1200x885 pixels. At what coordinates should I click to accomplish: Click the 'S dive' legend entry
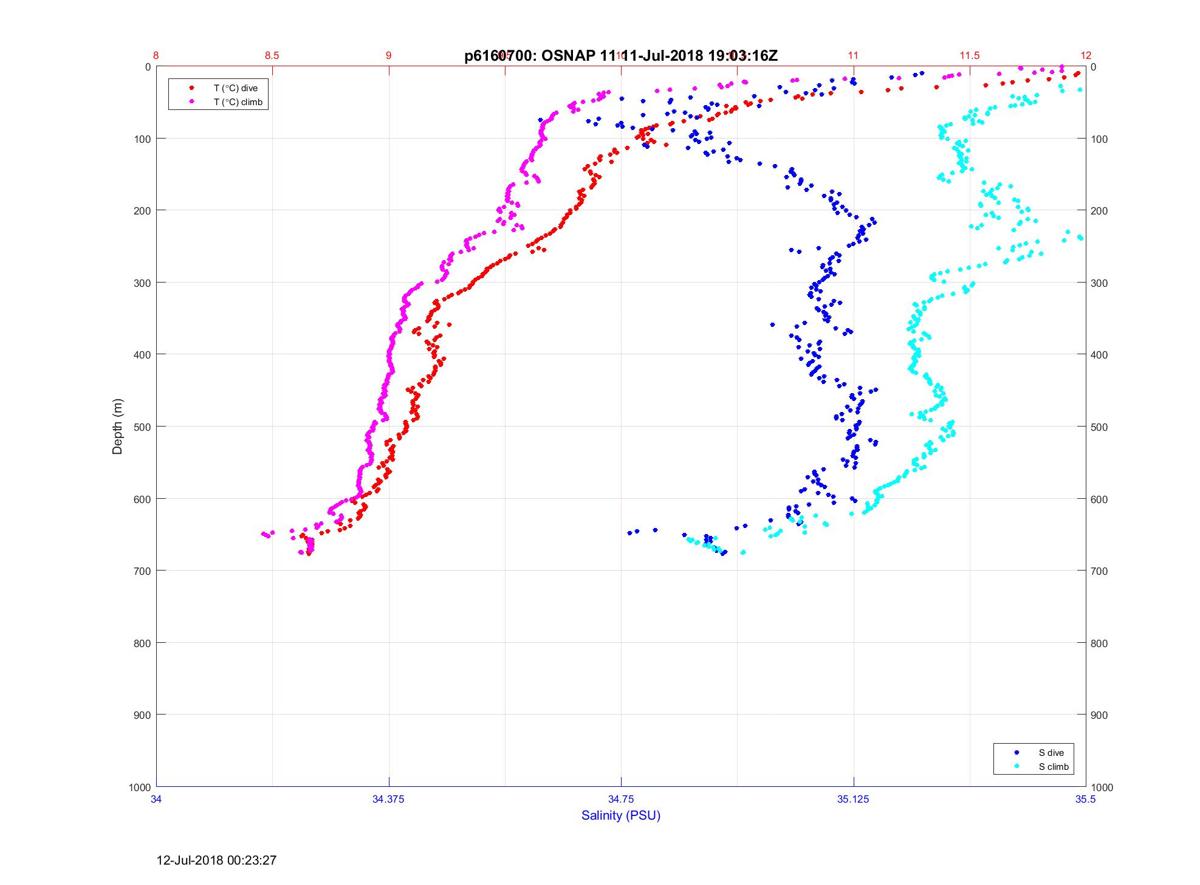(1050, 752)
